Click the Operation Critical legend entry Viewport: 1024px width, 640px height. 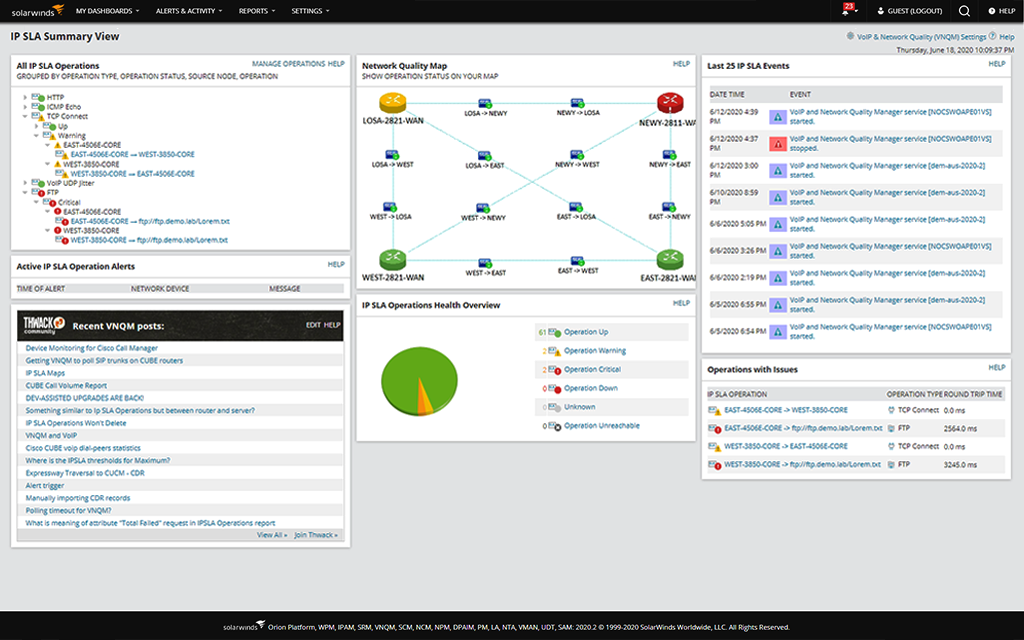592,370
